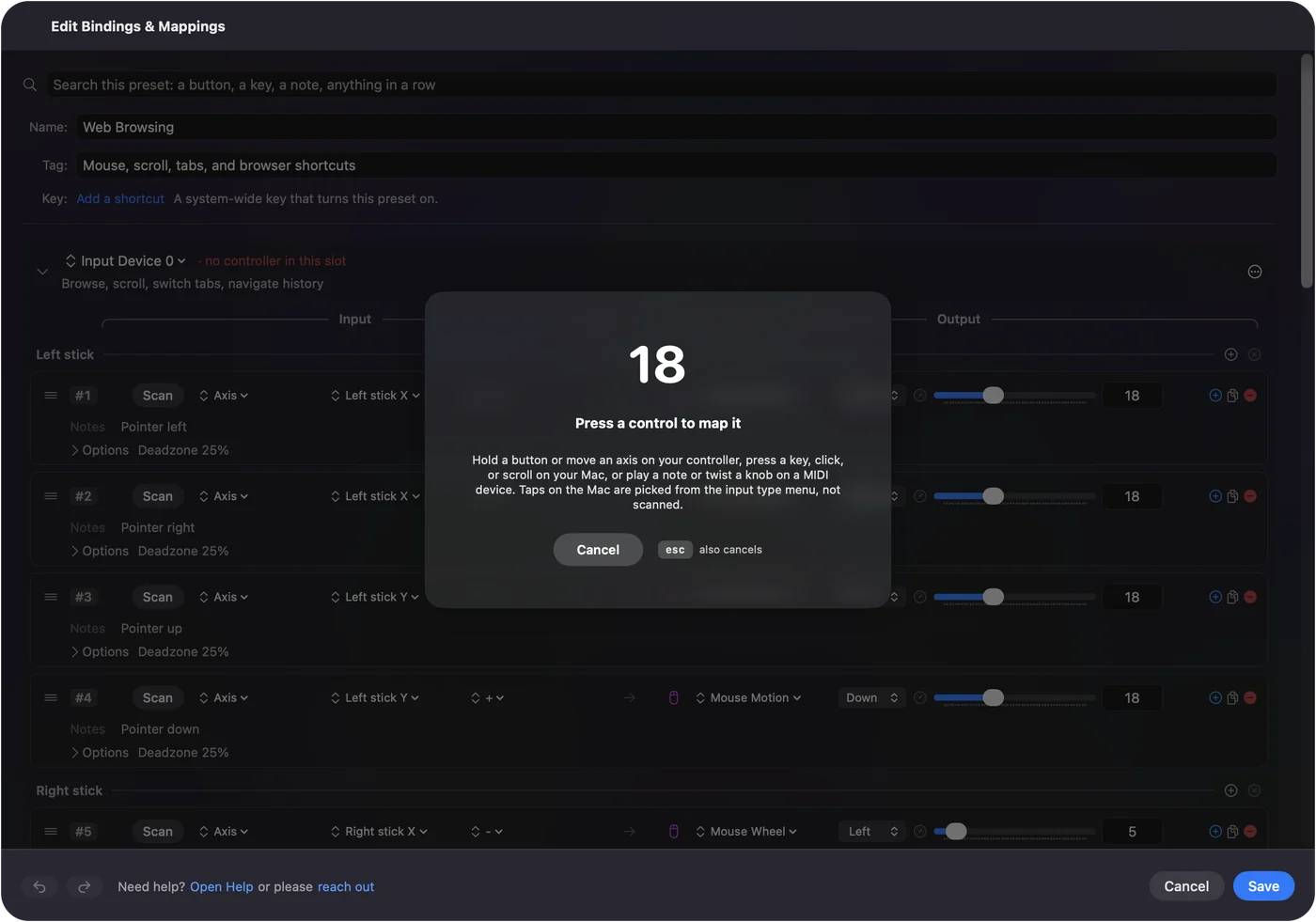1316x922 pixels.
Task: Click the undo arrow in the footer
Action: (39, 886)
